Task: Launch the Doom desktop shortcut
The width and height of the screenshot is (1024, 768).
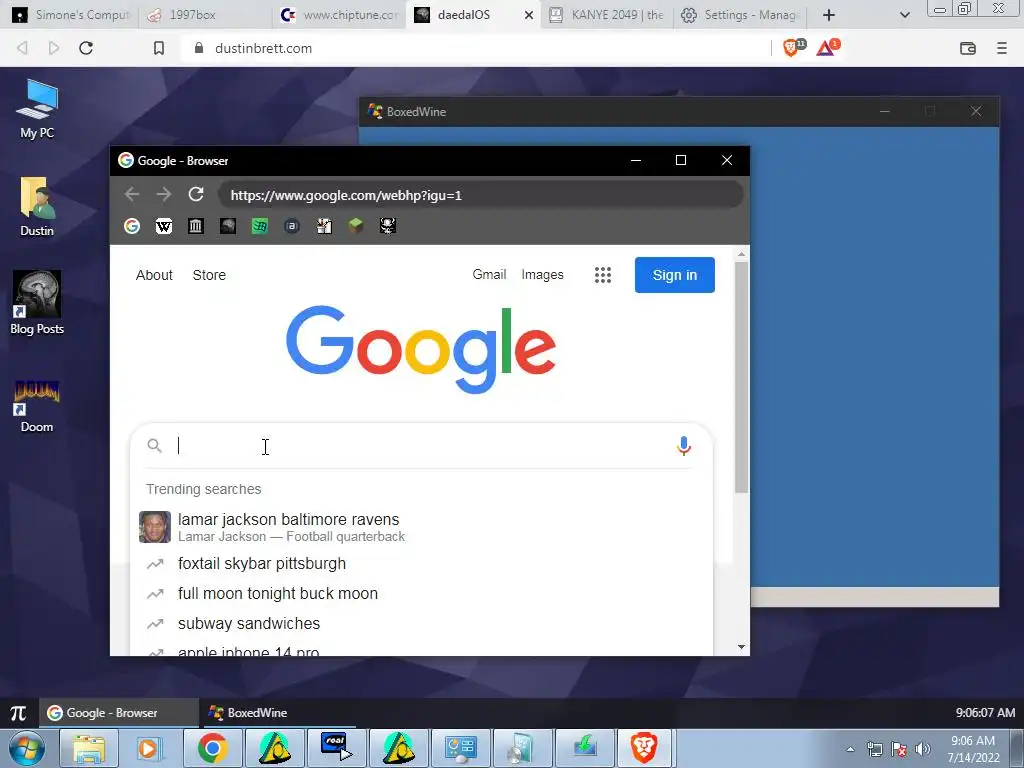Action: pos(37,406)
